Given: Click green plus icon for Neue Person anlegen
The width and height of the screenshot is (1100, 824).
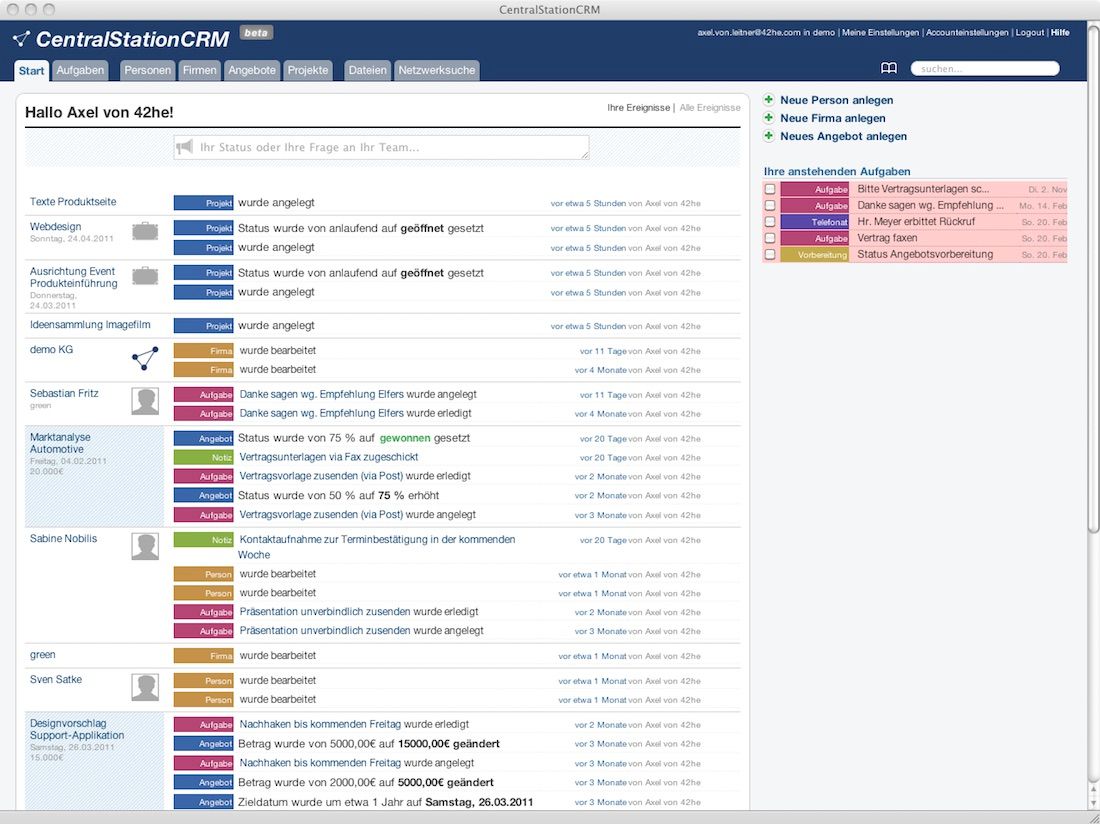Looking at the screenshot, I should (769, 100).
